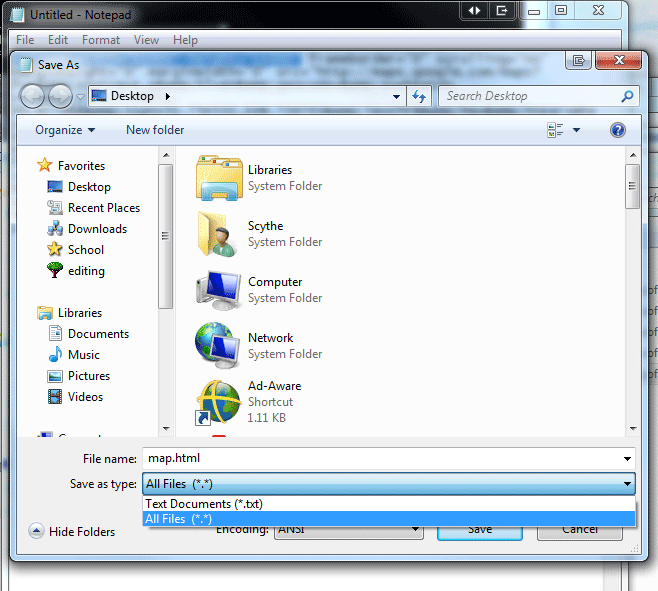Click the Downloads icon in sidebar
Image resolution: width=658 pixels, height=591 pixels.
[x=55, y=228]
